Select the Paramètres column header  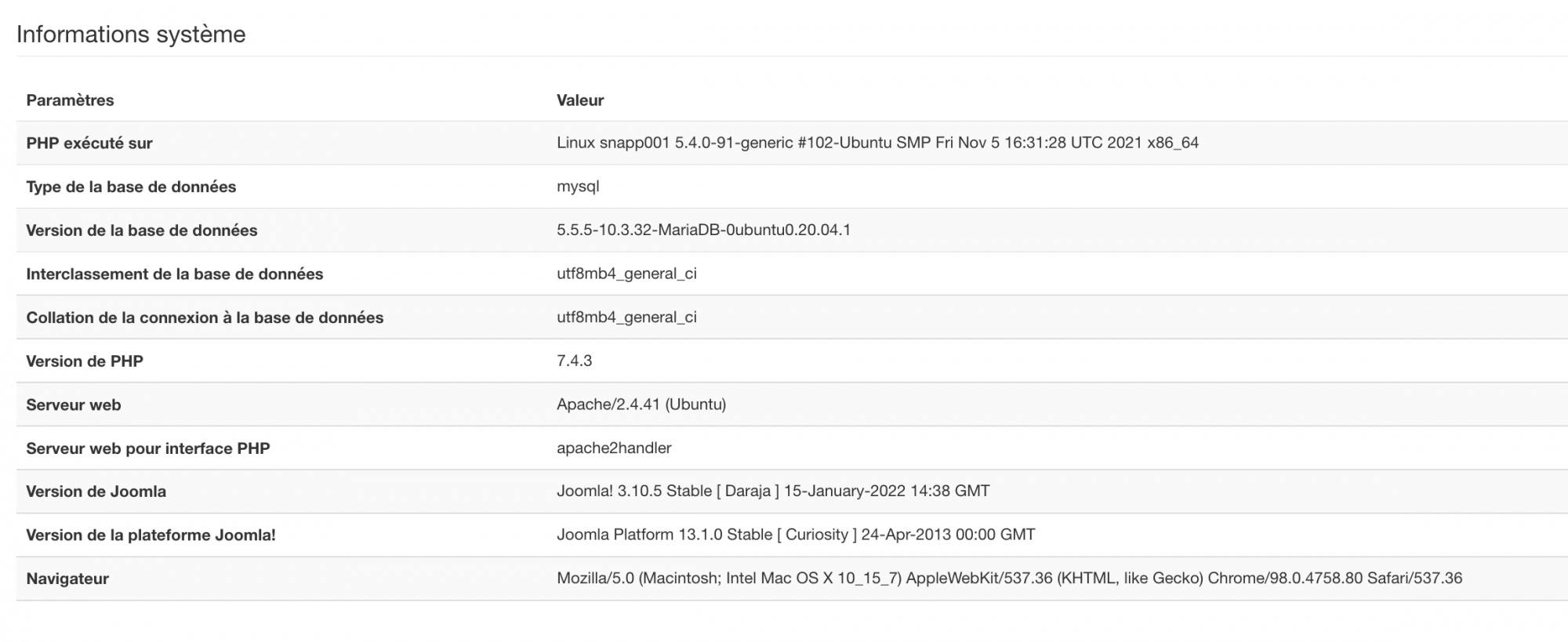[70, 100]
